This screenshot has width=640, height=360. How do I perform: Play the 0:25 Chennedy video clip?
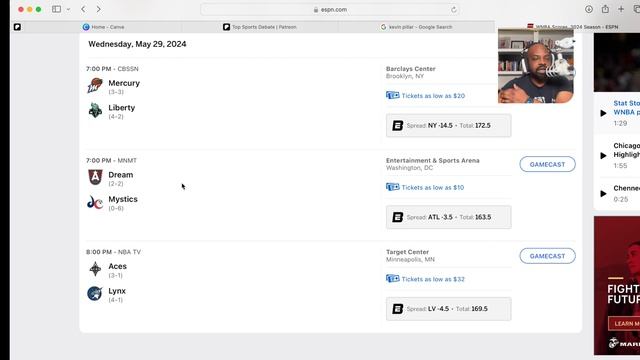point(603,193)
